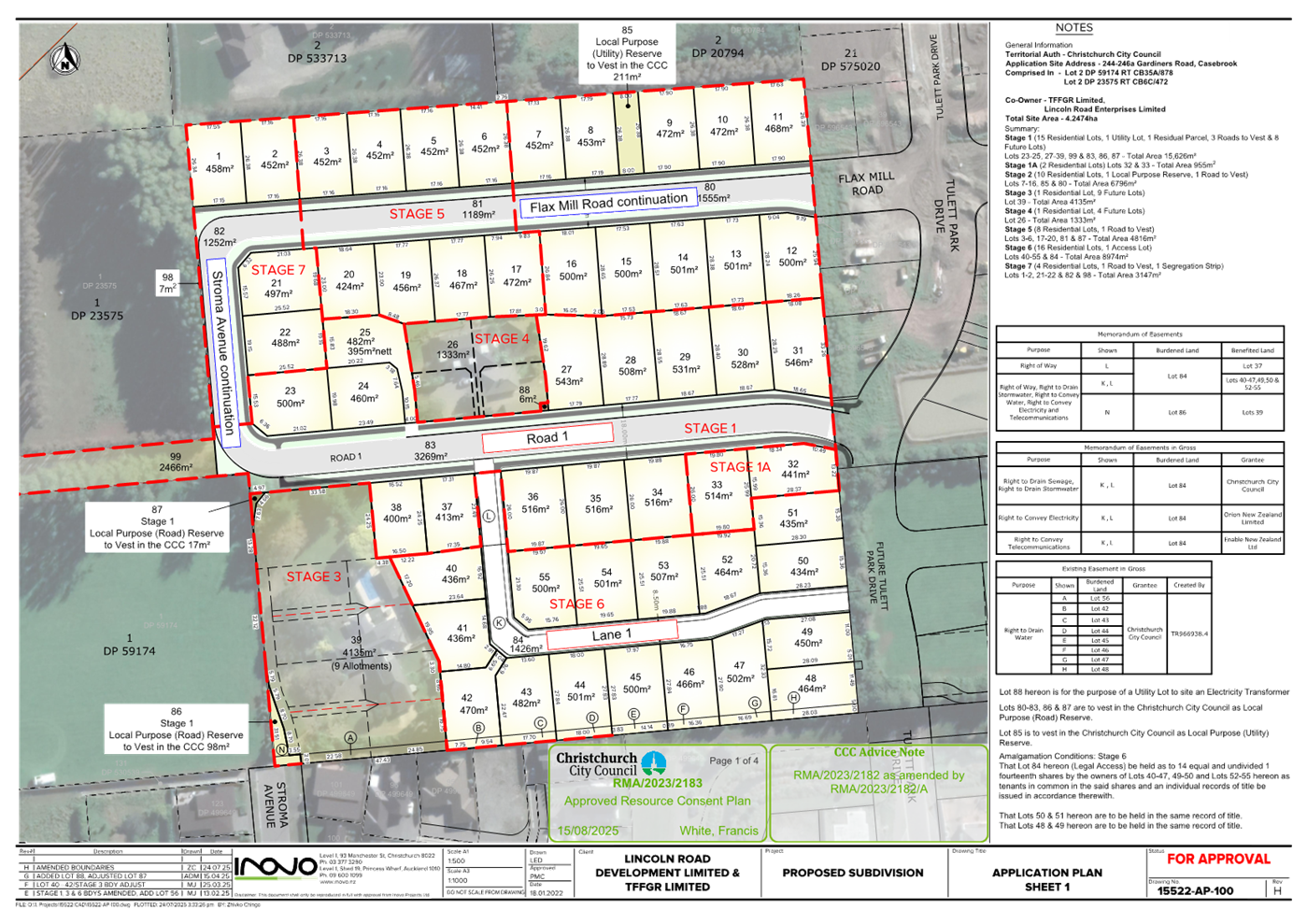Viewport: 1307px width, 924px height.
Task: Select the INOVO company logo
Action: 276,865
